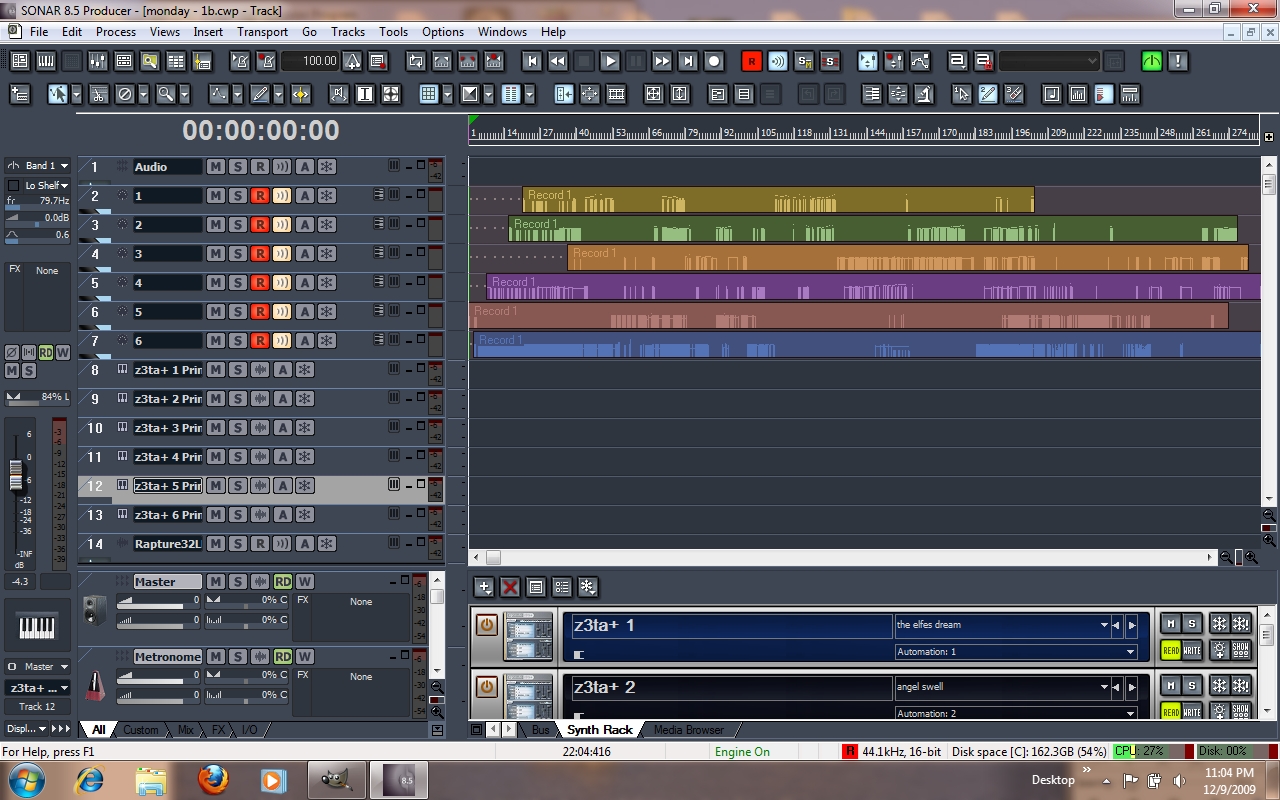Click the red Arm Tracks R toolbar button
Viewport: 1280px width, 800px height.
tap(752, 61)
